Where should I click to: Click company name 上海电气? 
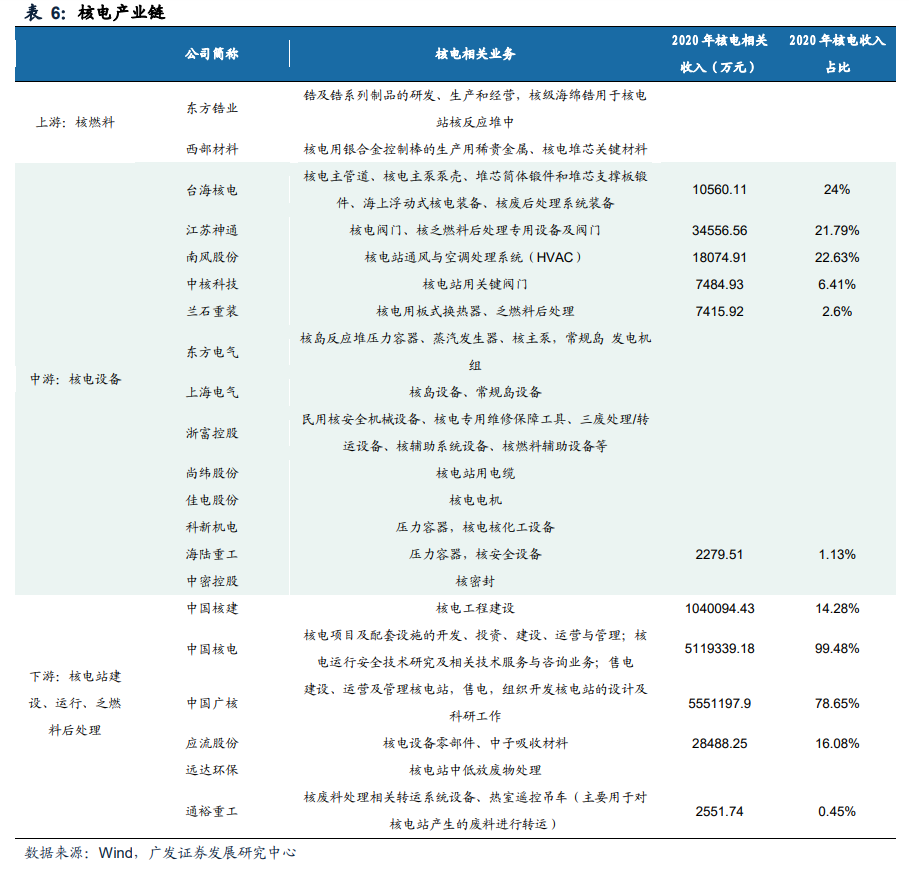(x=212, y=392)
